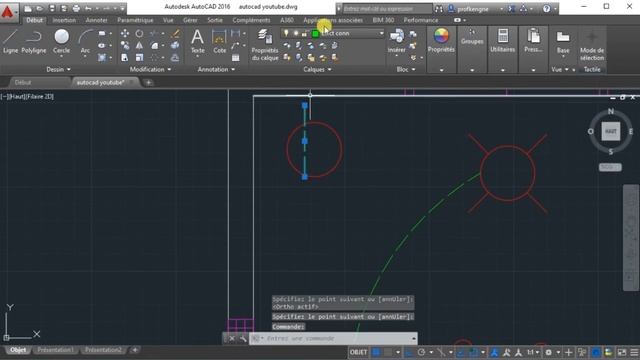Expand the Bloc panel

(406, 69)
